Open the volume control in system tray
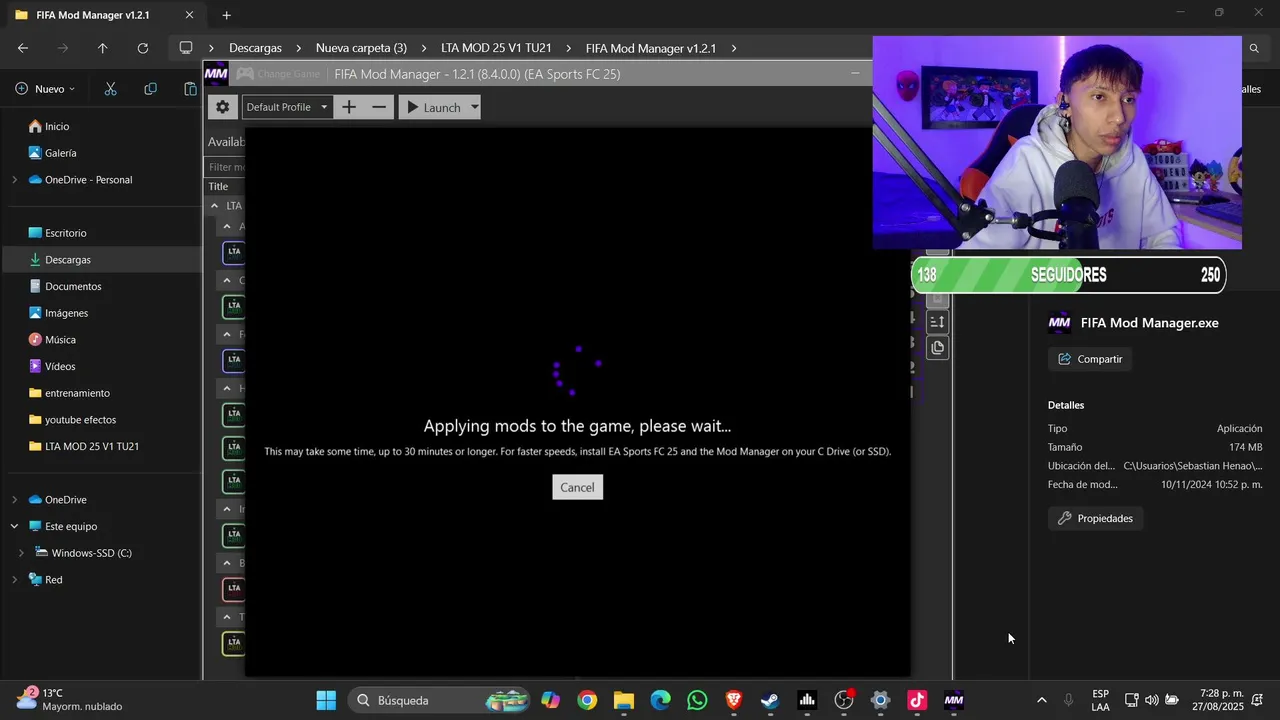This screenshot has width=1280, height=720. click(x=1151, y=700)
